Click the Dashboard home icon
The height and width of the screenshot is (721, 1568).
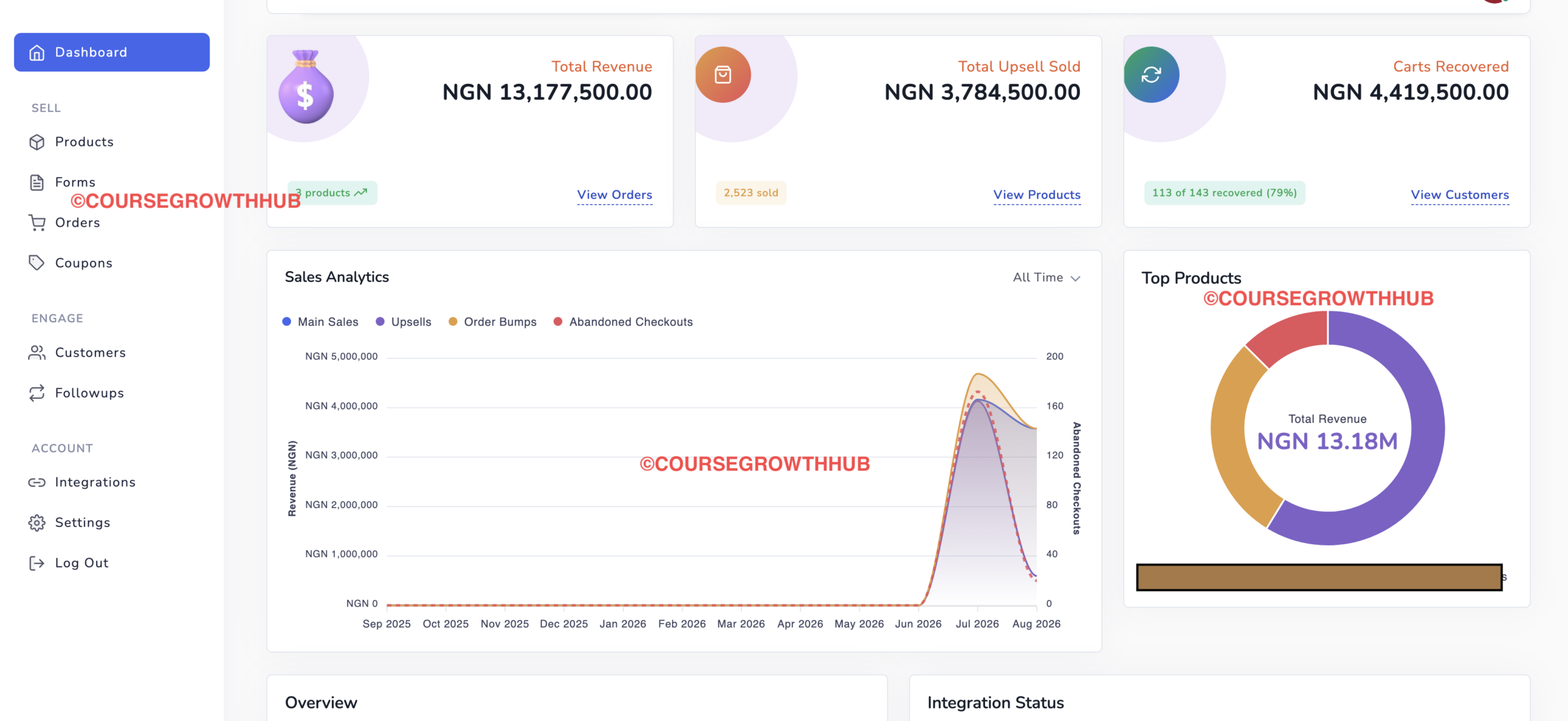tap(37, 53)
